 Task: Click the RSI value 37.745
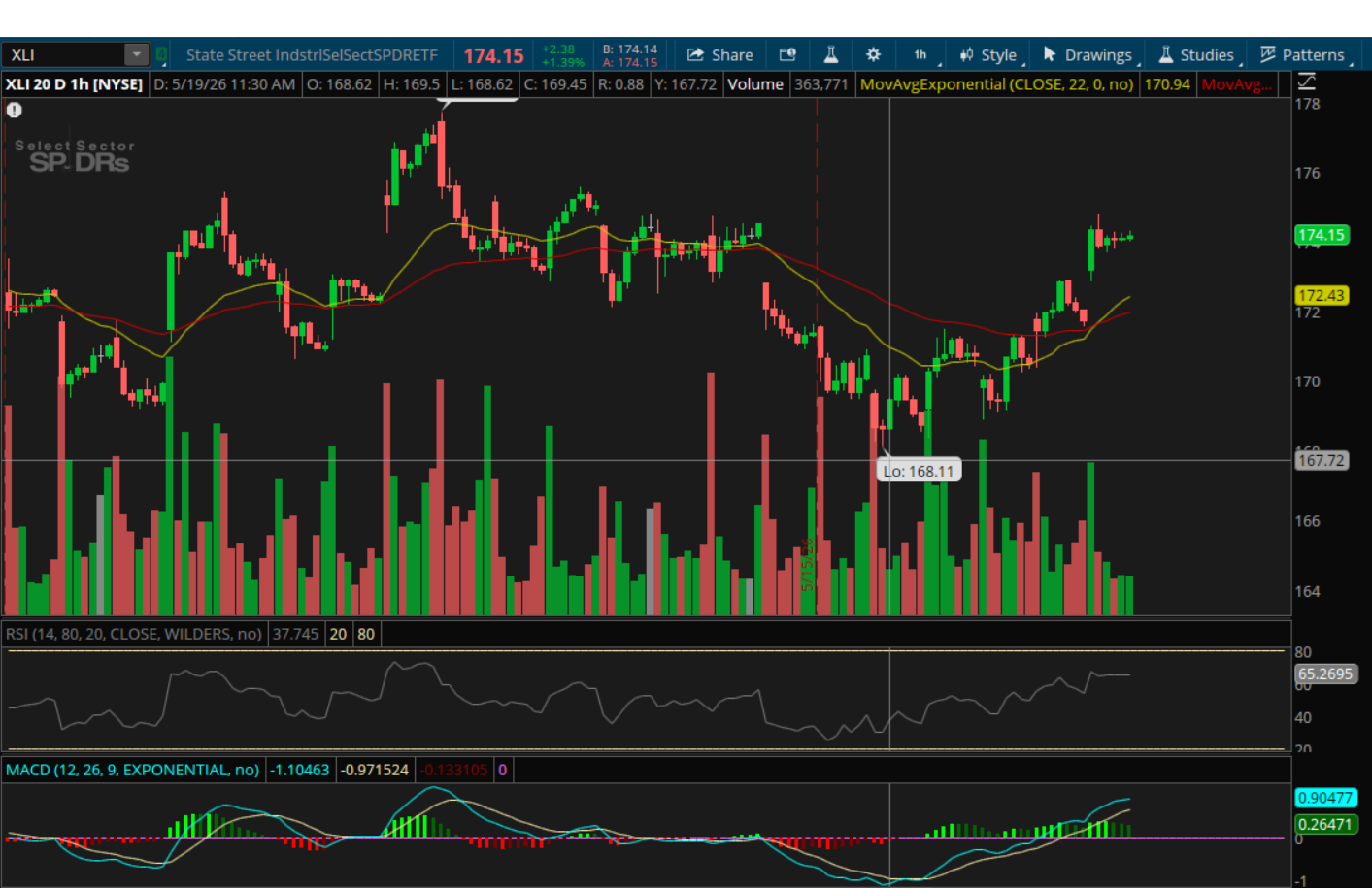(295, 634)
